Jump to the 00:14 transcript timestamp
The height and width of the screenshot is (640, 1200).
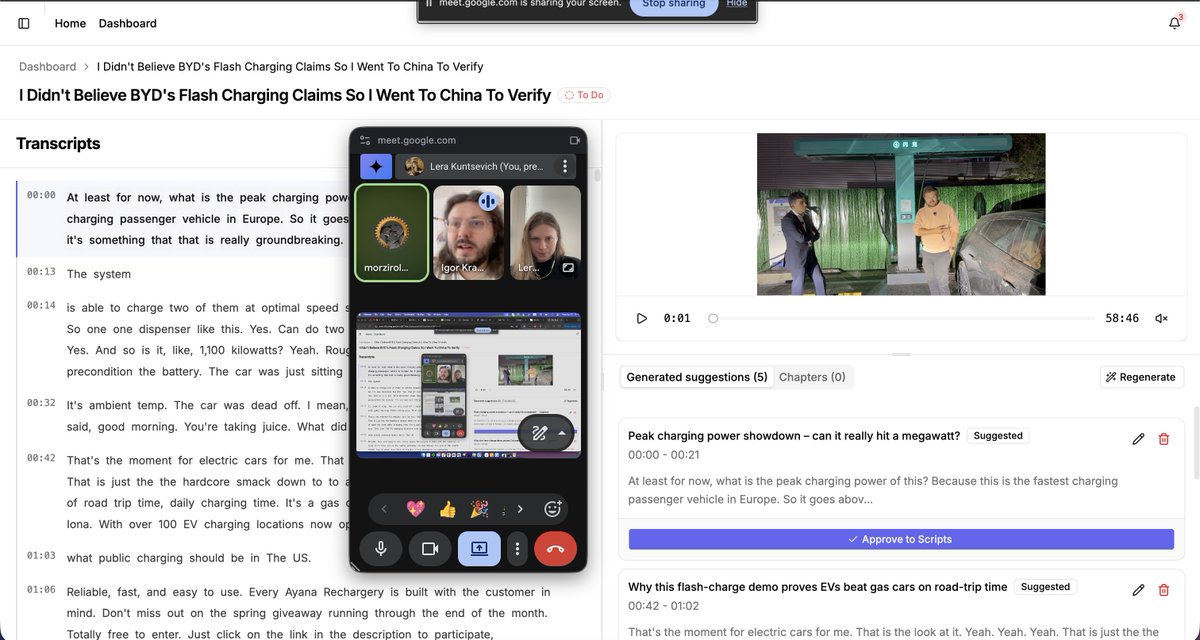coord(41,305)
